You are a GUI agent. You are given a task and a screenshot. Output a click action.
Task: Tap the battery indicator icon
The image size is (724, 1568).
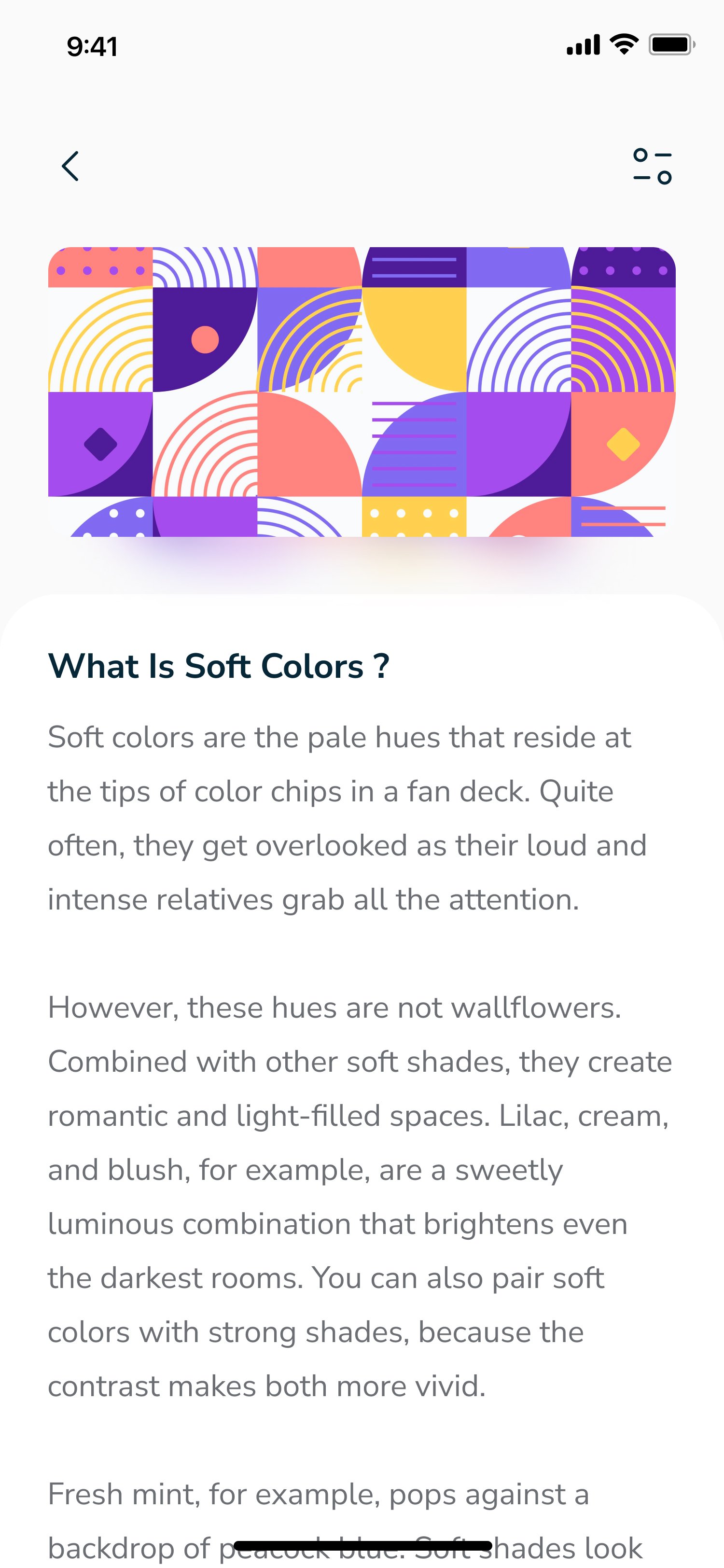pos(671,44)
